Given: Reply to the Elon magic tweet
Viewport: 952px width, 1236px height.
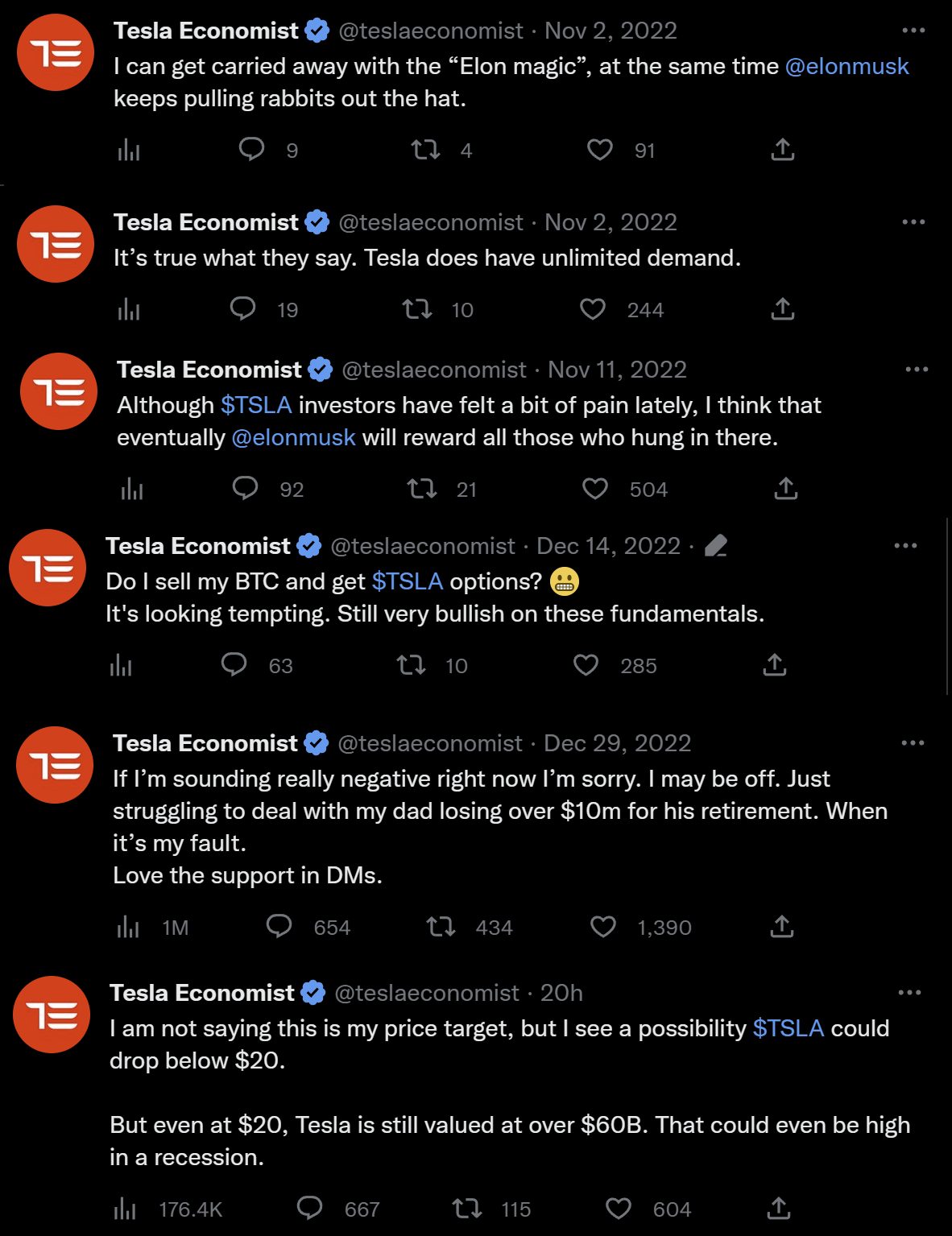Looking at the screenshot, I should coord(251,150).
